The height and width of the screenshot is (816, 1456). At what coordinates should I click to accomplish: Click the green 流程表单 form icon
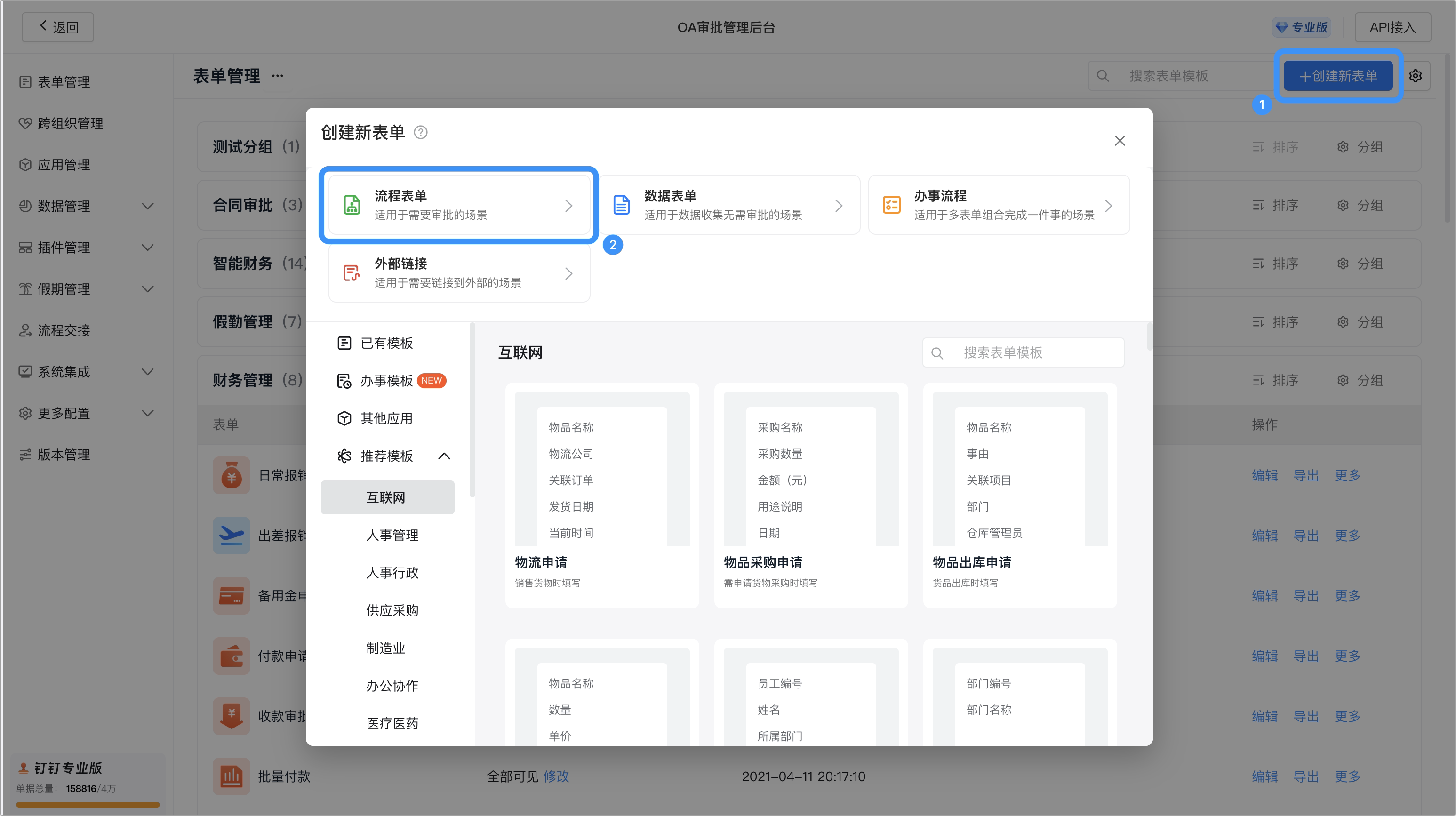352,205
